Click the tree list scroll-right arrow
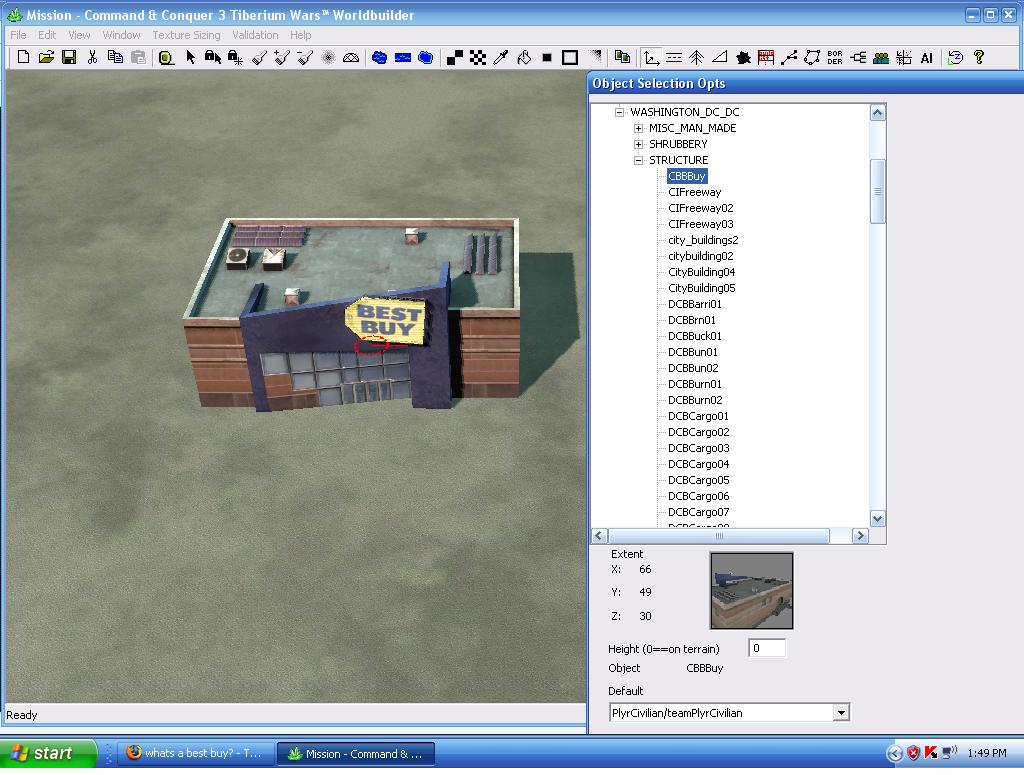Screen dimensions: 1024x775 click(x=860, y=536)
